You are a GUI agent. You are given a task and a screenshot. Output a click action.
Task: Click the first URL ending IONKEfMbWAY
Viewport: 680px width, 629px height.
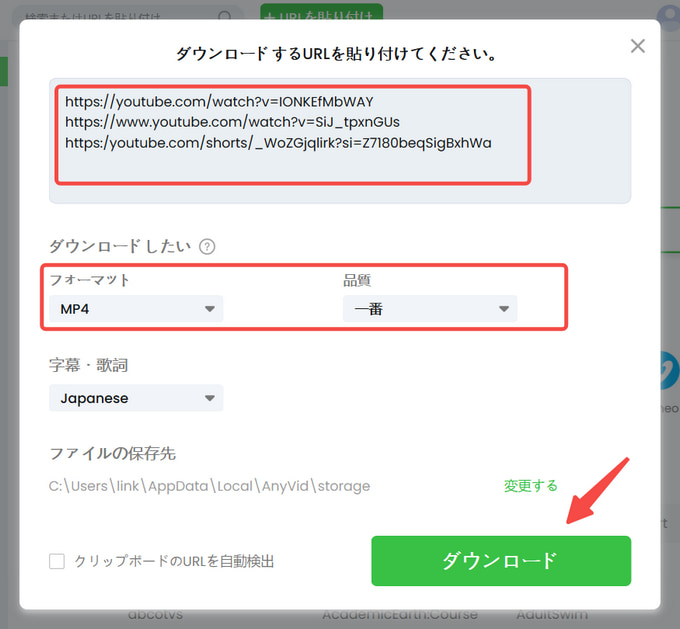coord(219,102)
